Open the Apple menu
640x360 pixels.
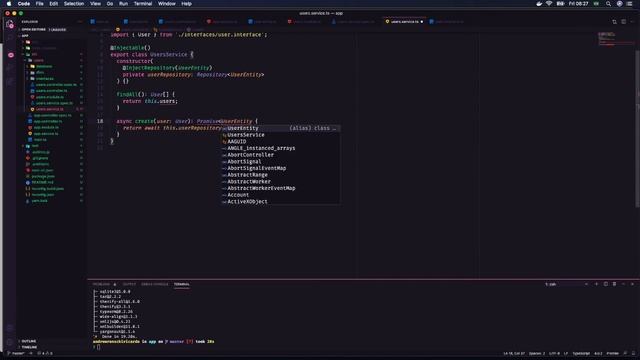pos(9,4)
